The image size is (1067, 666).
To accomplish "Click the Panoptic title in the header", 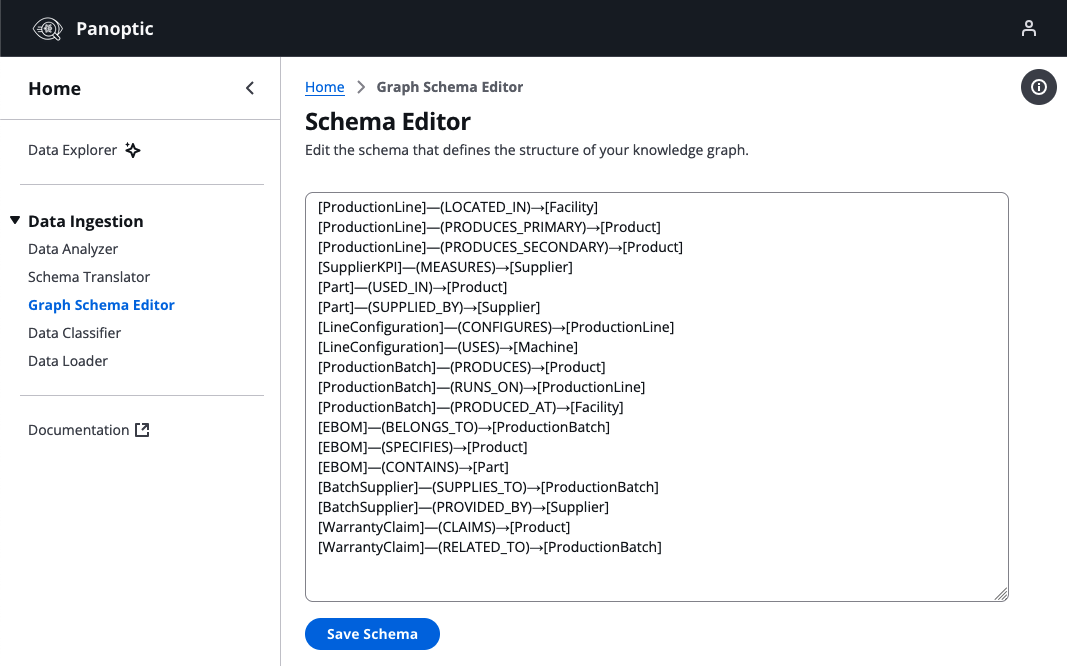I will click(x=115, y=28).
